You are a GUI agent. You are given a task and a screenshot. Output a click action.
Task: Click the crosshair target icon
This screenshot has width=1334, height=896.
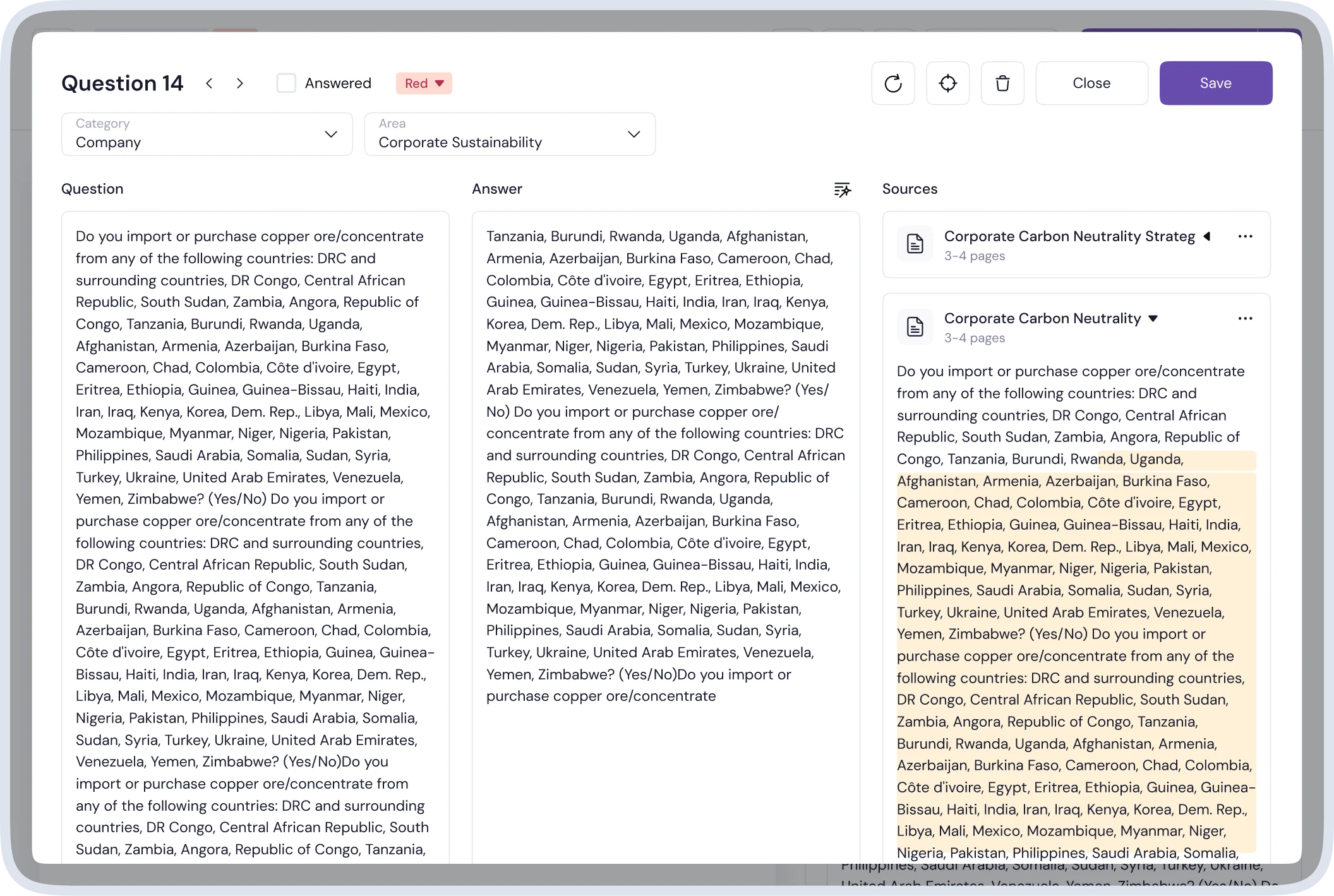(947, 83)
